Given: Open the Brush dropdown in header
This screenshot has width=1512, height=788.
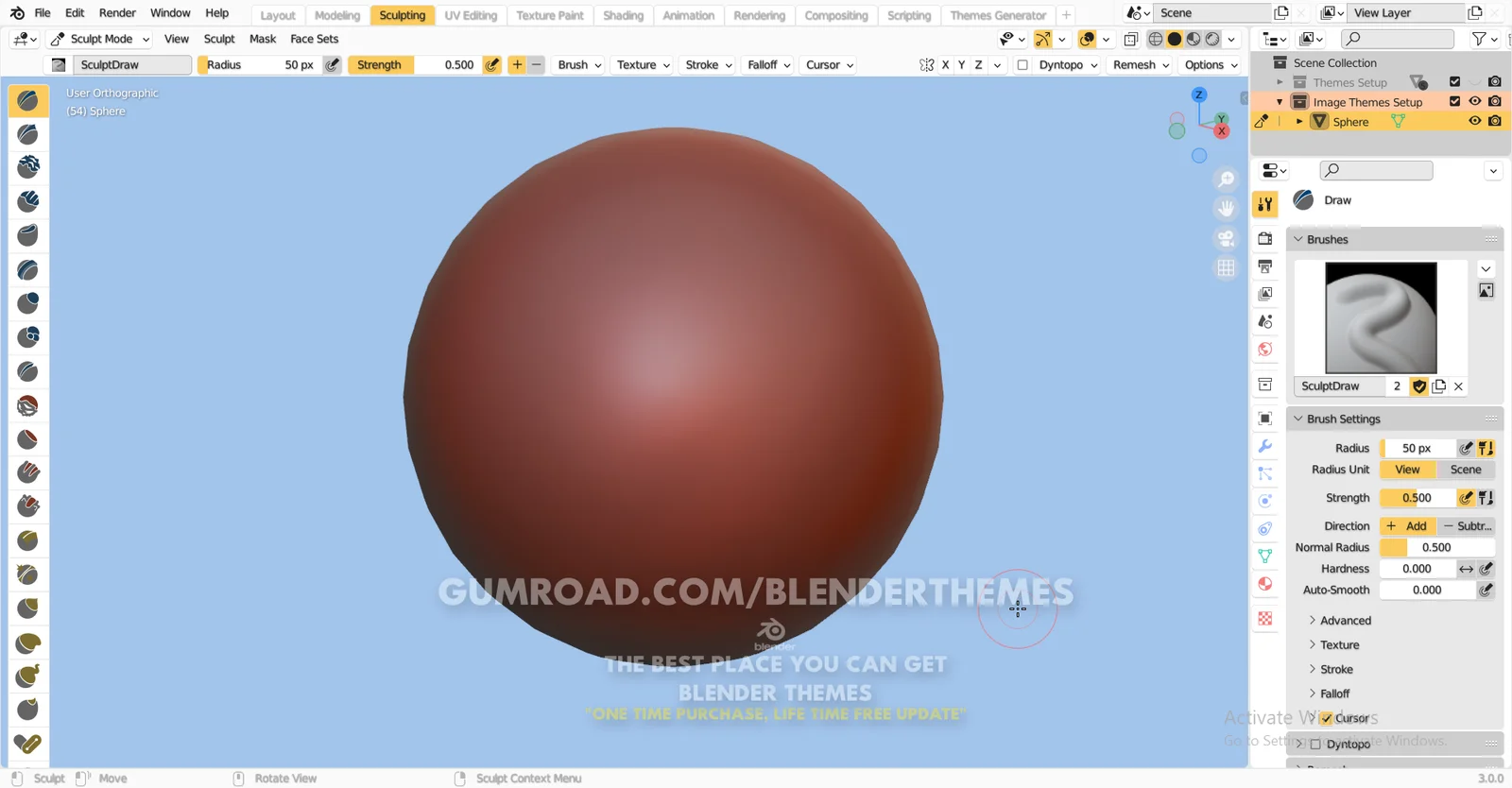Looking at the screenshot, I should (580, 65).
